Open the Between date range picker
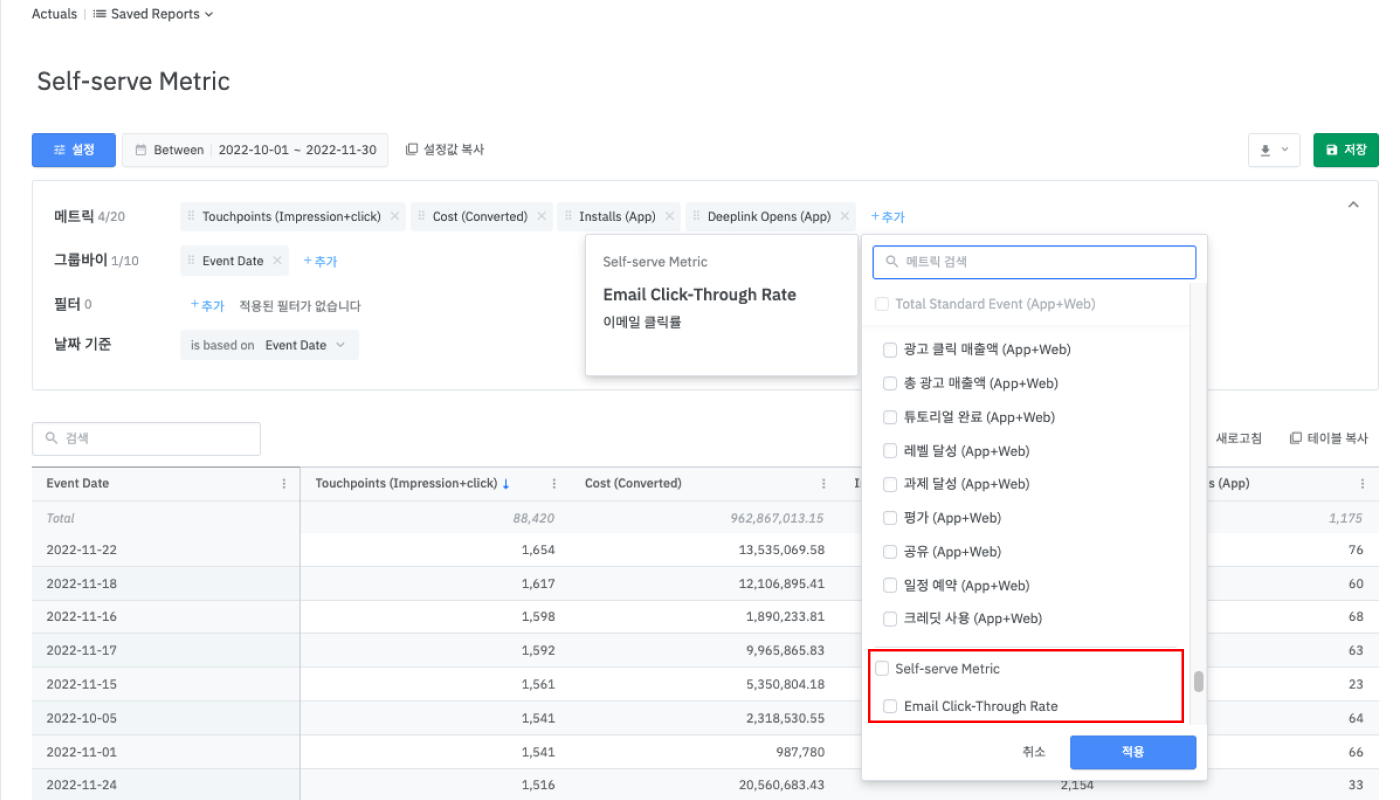1400x800 pixels. coord(255,150)
